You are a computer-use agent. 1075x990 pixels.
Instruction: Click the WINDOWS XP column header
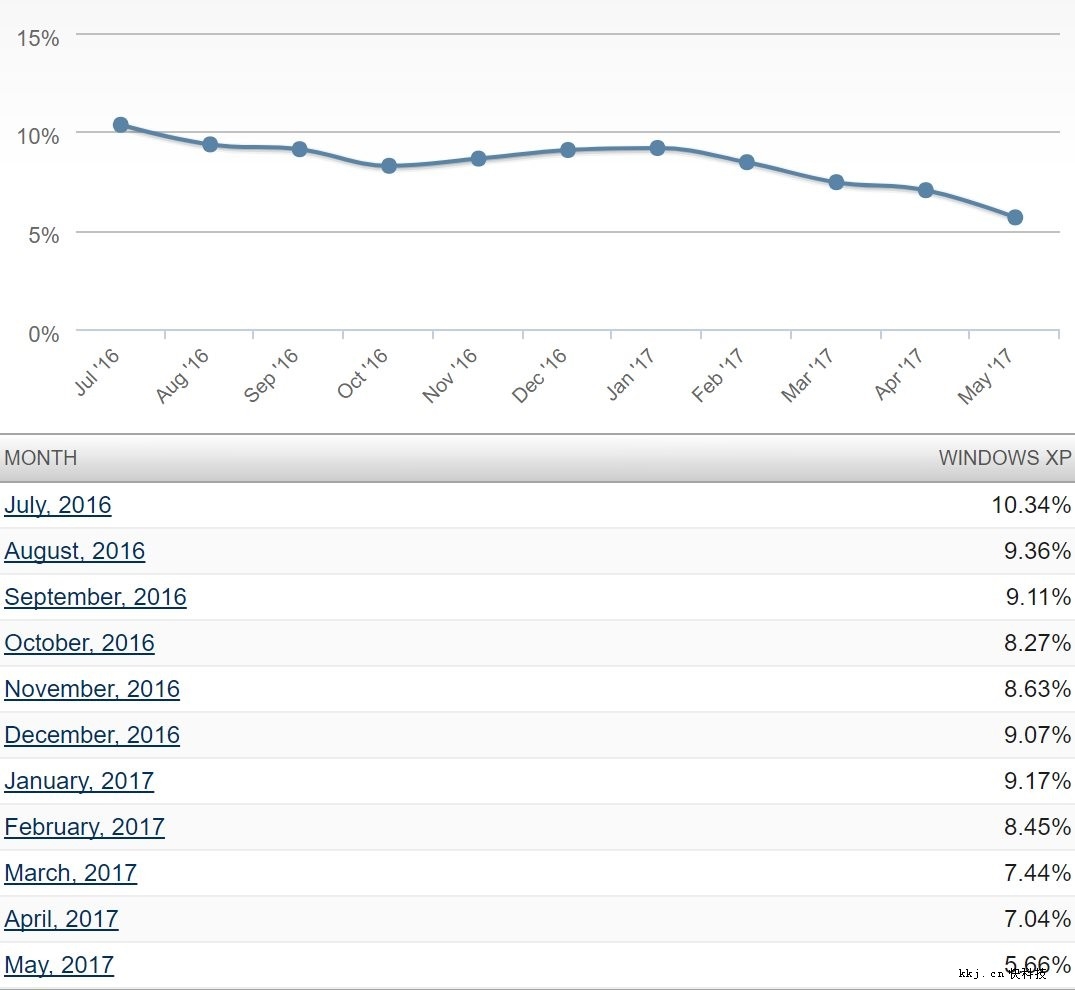(x=1004, y=458)
